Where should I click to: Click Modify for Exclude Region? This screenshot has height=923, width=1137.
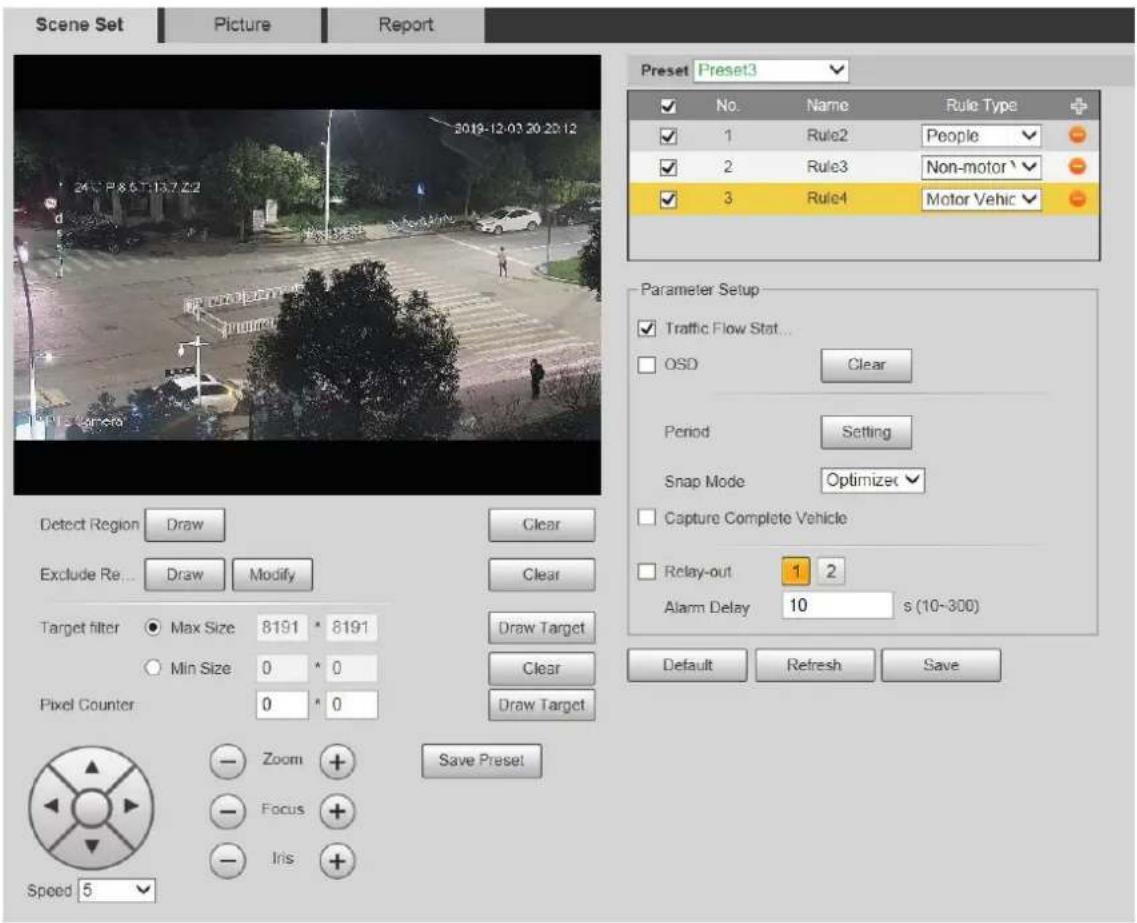click(x=273, y=575)
